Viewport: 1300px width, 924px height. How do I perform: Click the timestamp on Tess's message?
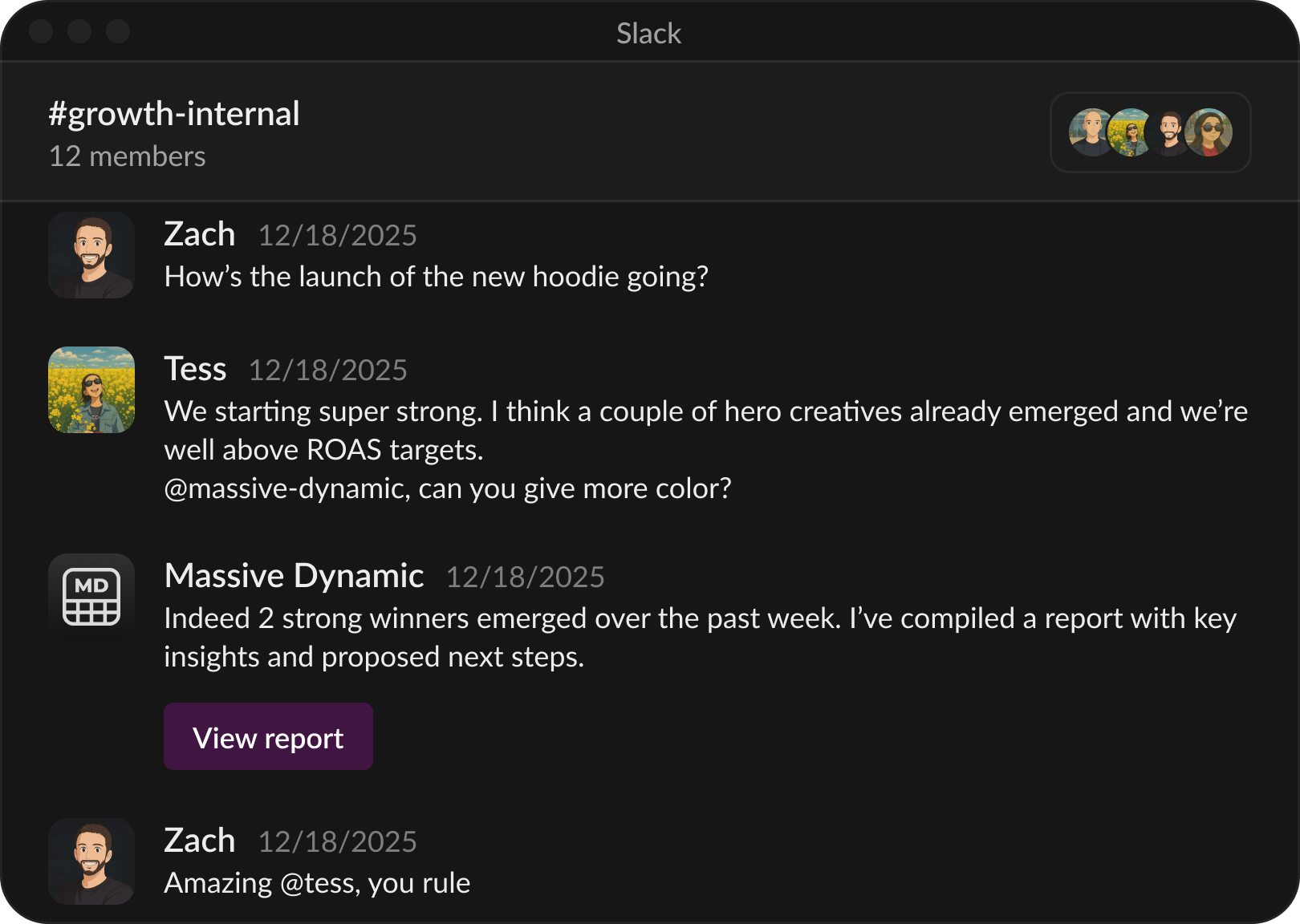point(327,371)
